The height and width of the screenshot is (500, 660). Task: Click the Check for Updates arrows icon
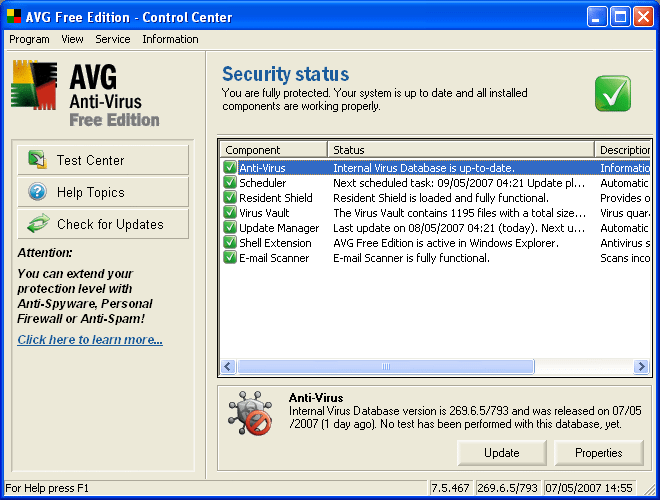click(38, 223)
